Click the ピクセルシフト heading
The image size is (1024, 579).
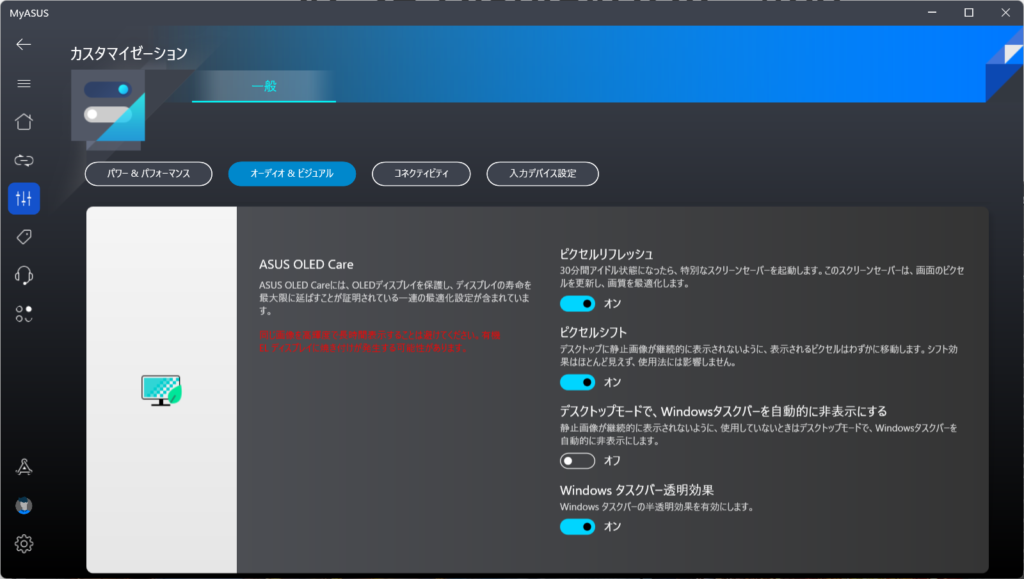[593, 332]
